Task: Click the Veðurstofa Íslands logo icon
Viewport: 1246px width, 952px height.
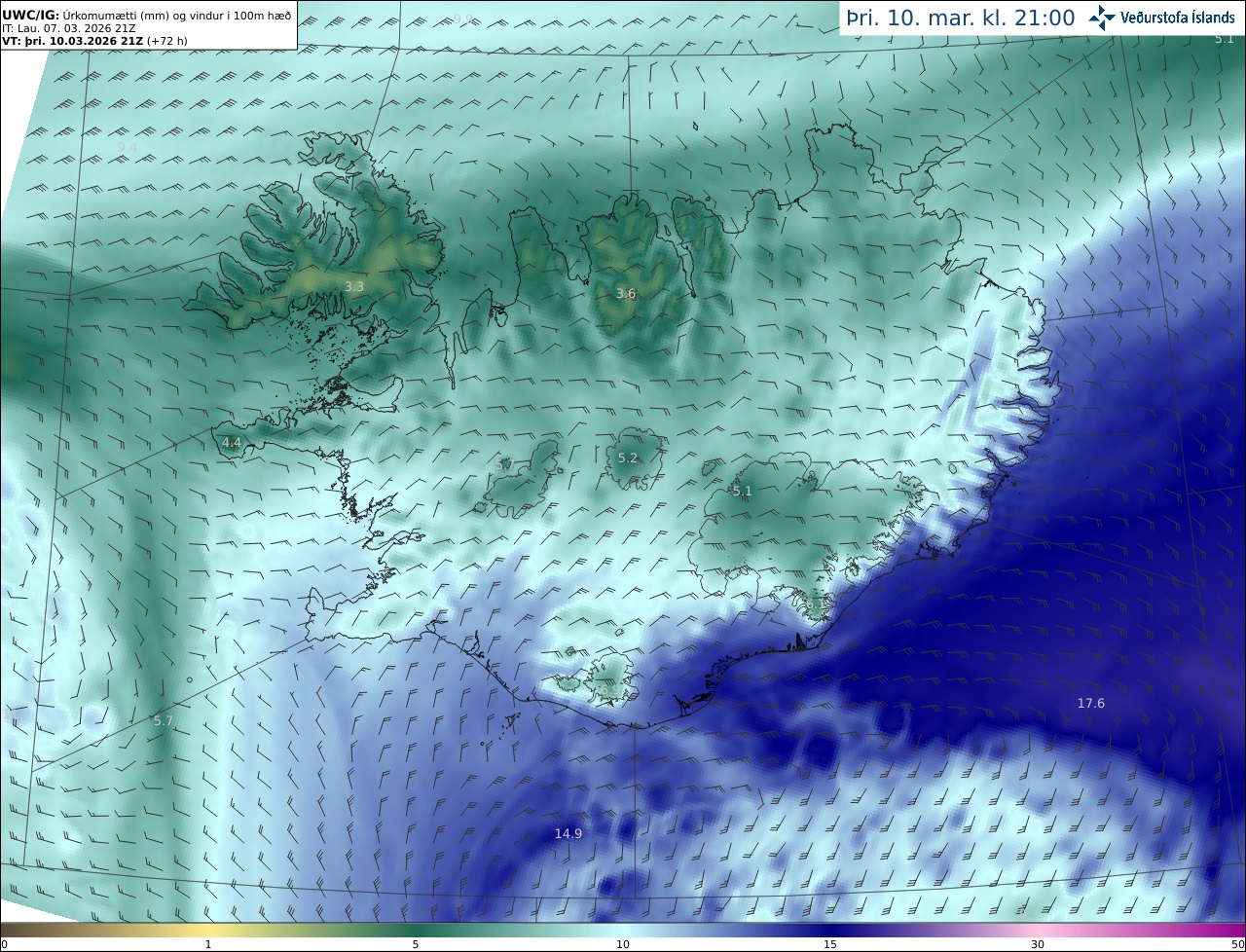Action: tap(1102, 18)
